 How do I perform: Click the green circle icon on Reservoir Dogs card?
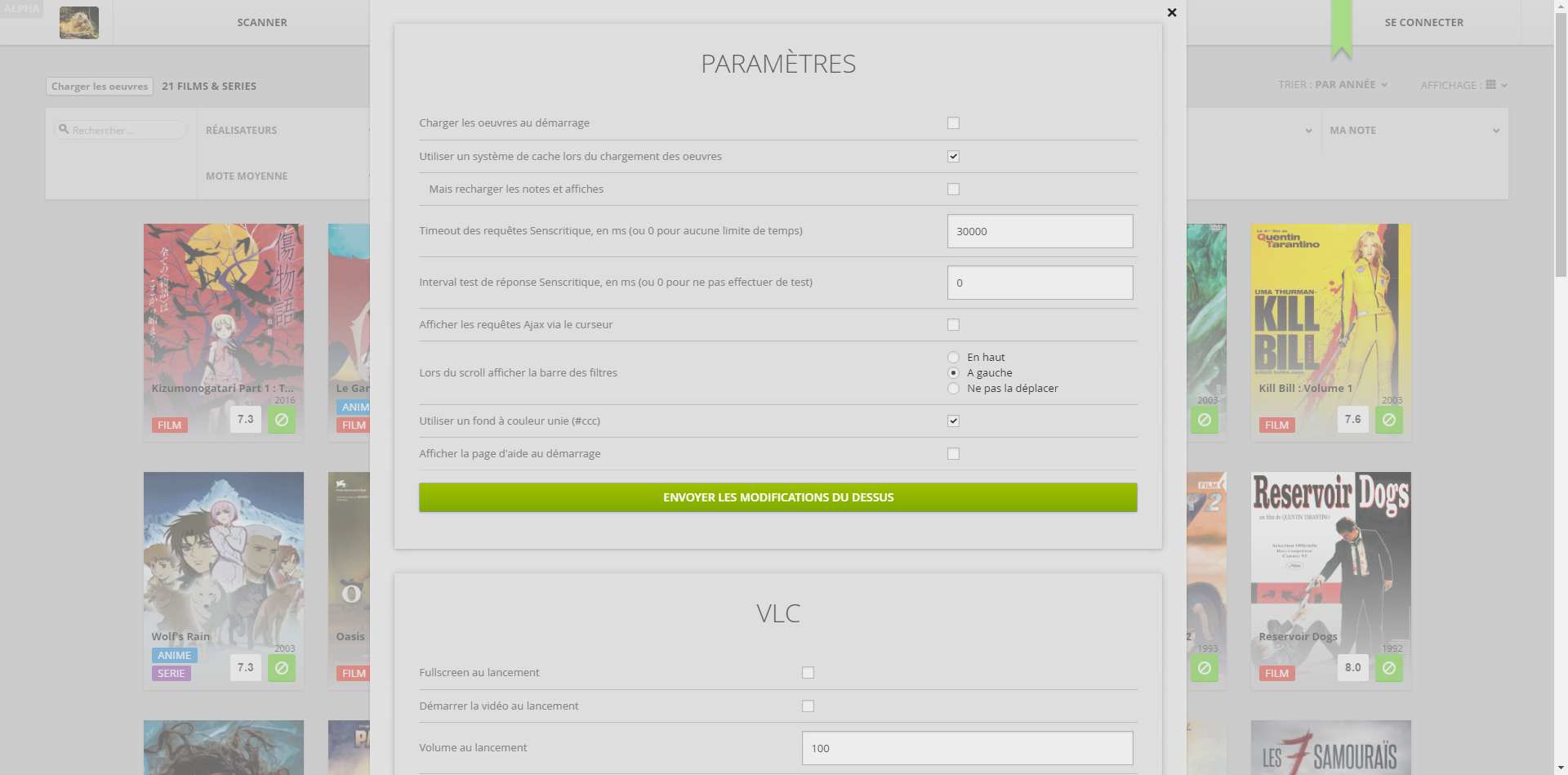point(1389,668)
